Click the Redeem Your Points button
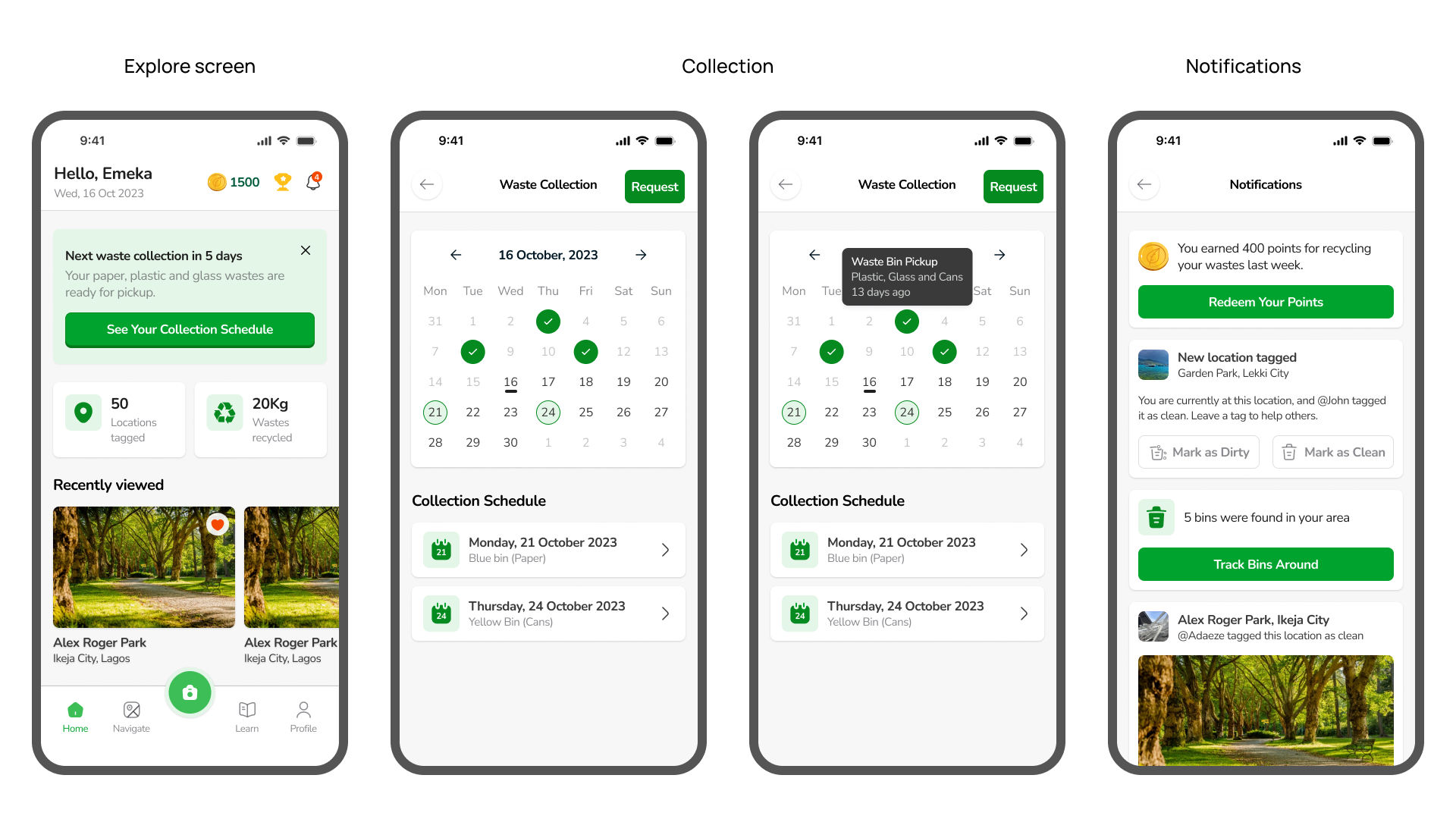 coord(1265,302)
